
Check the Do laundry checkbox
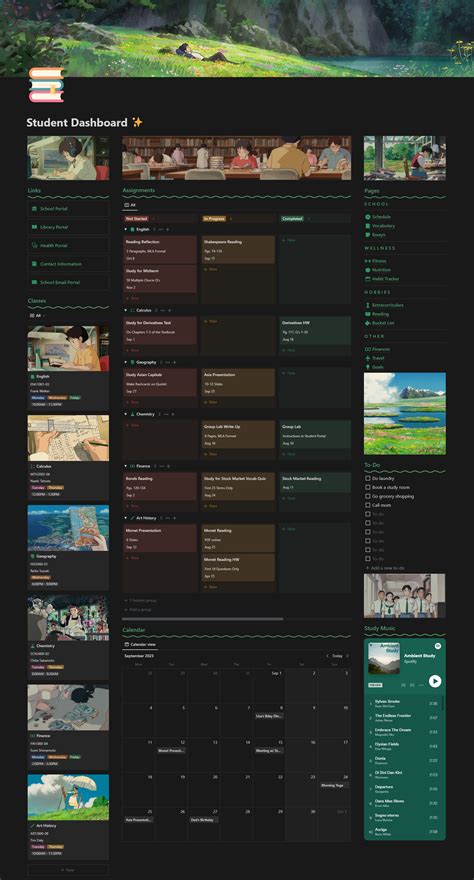(x=367, y=479)
